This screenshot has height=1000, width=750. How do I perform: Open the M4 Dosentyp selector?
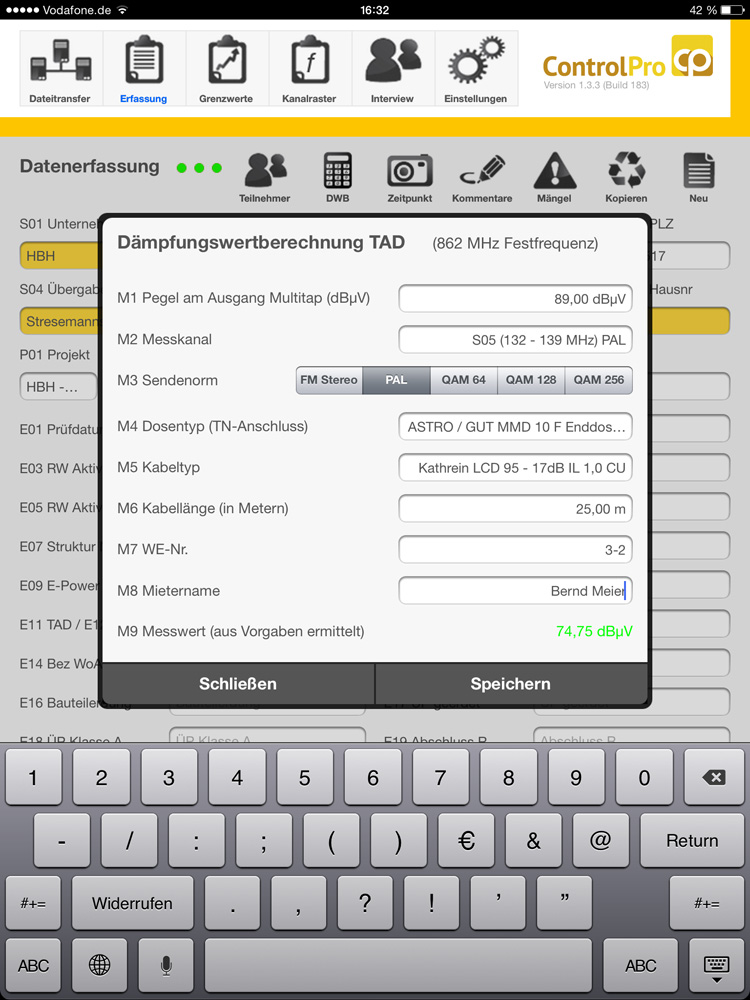515,427
